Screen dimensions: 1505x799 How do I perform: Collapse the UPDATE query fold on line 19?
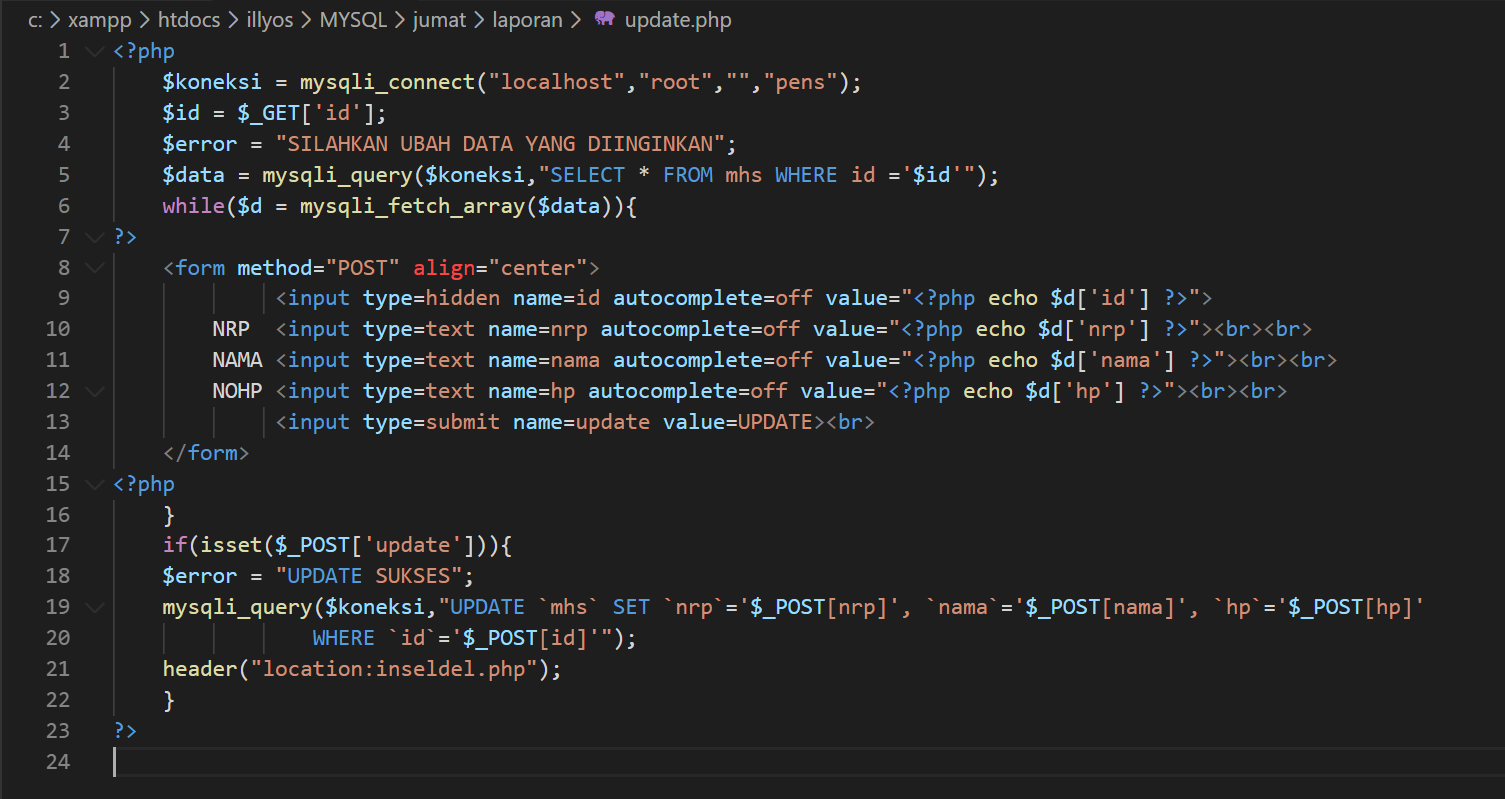[x=94, y=606]
